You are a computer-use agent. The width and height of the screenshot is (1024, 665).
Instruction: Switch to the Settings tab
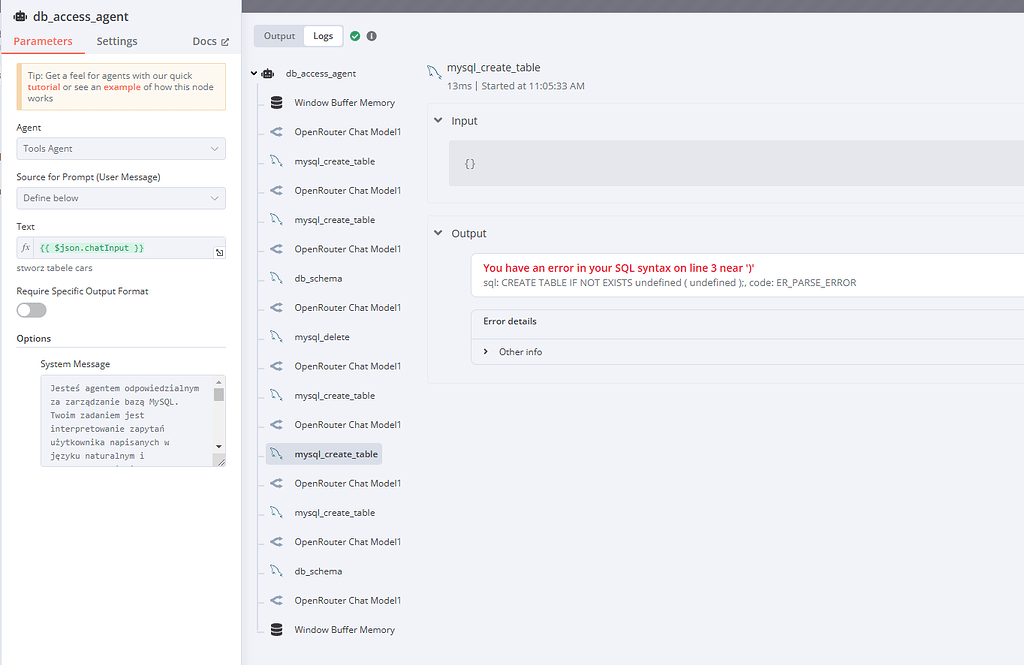[x=116, y=41]
